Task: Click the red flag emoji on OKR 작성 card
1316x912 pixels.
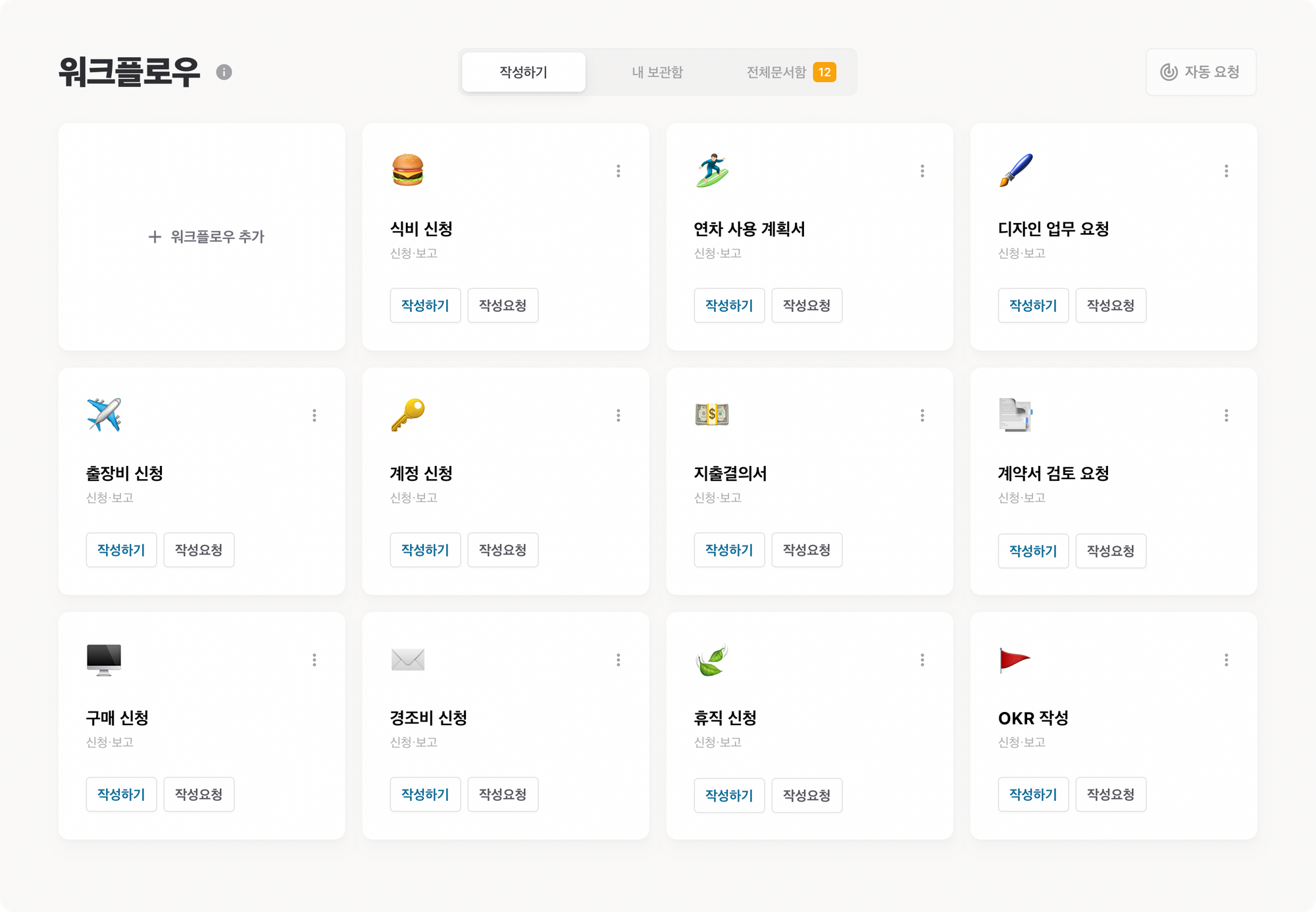Action: [x=1015, y=659]
